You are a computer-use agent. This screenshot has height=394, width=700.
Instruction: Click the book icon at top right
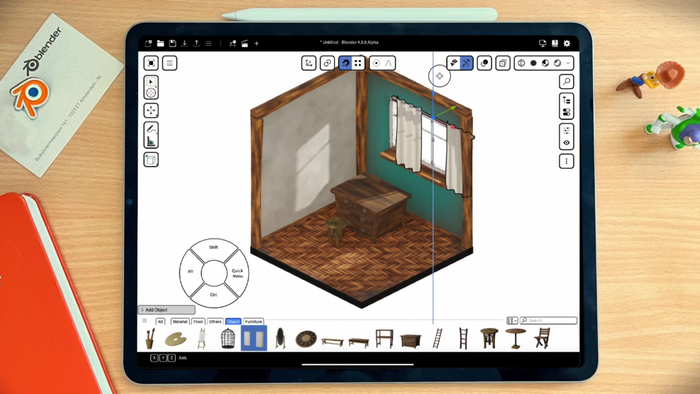tap(555, 43)
